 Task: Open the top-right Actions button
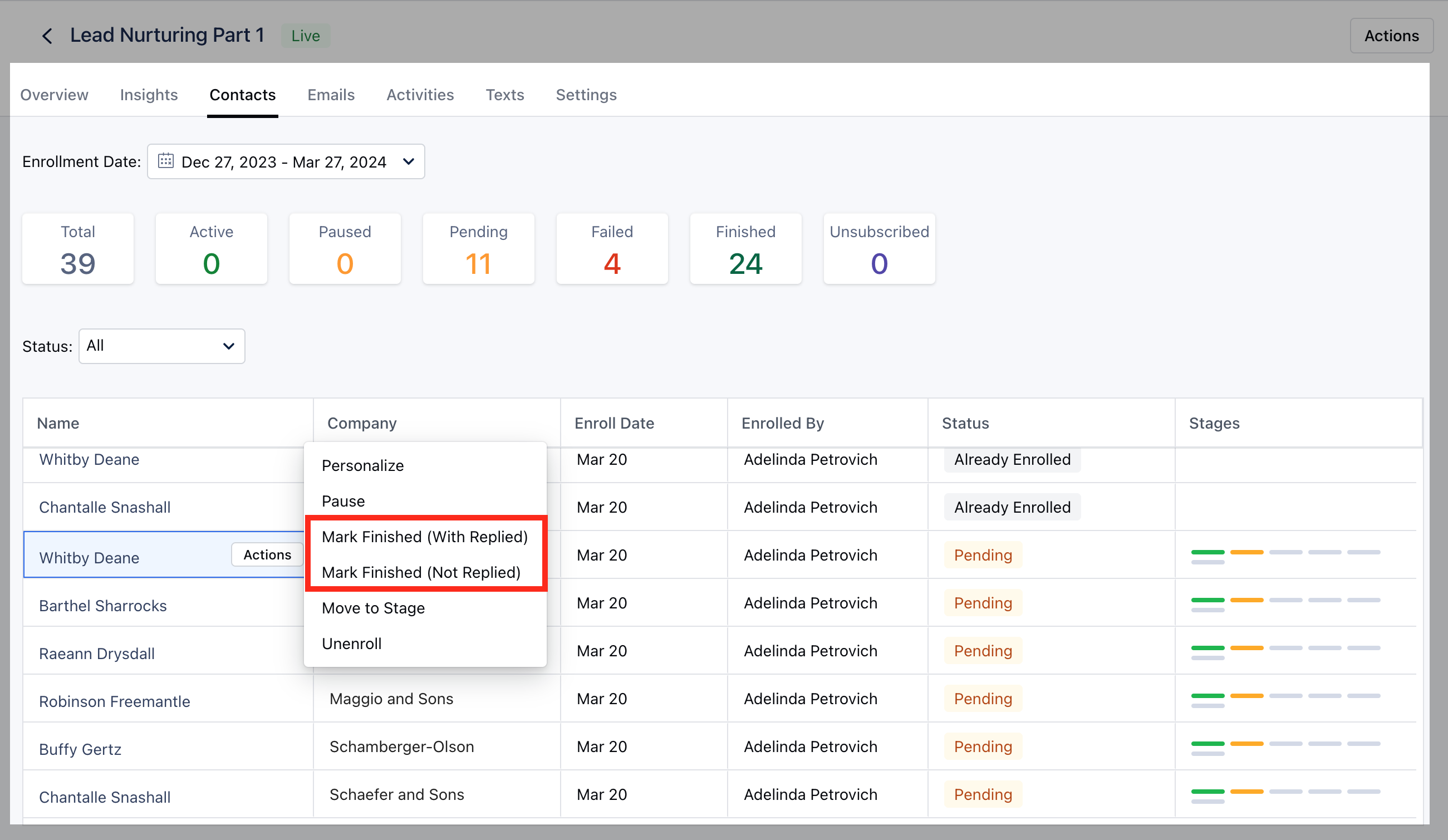[1391, 36]
